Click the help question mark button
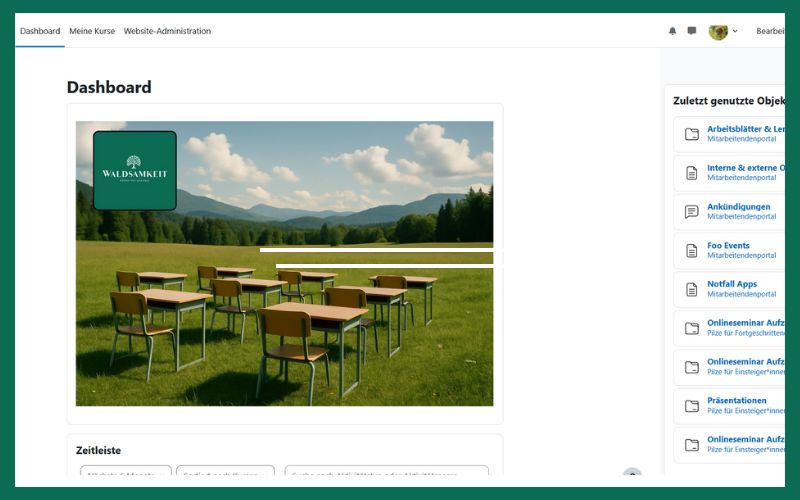Viewport: 800px width, 500px height. click(x=631, y=475)
